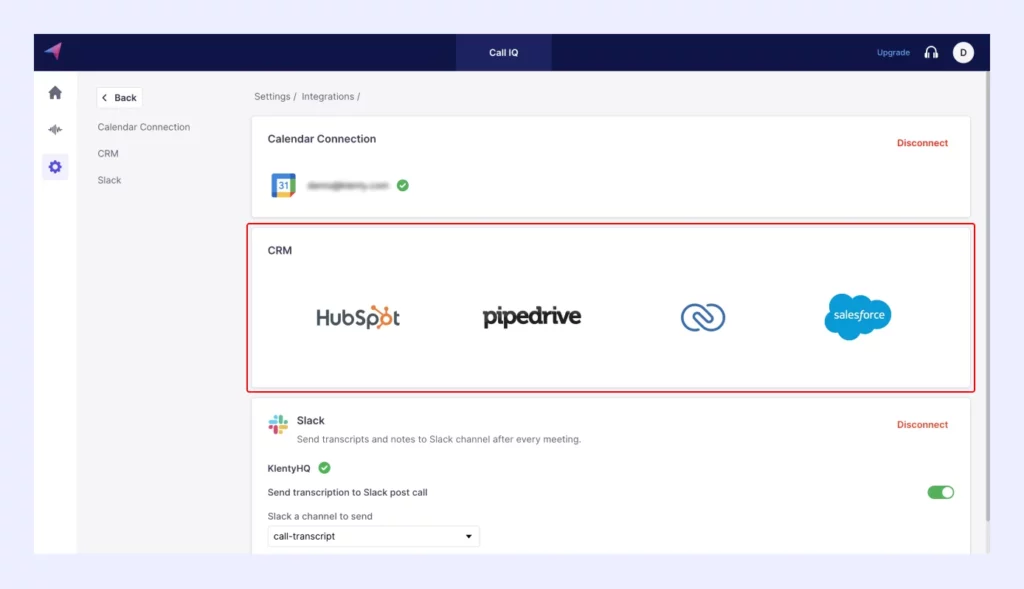Open the call recordings waveform icon
The width and height of the screenshot is (1024, 589).
55,129
